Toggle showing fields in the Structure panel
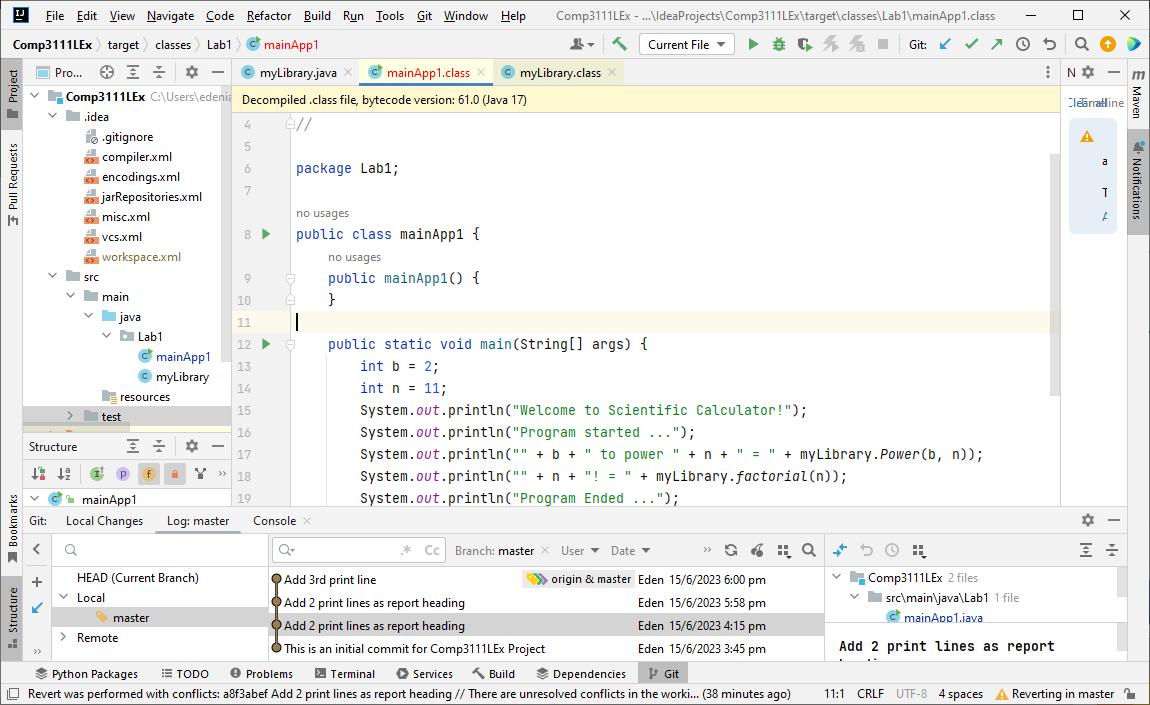Viewport: 1150px width, 705px height. (x=149, y=473)
